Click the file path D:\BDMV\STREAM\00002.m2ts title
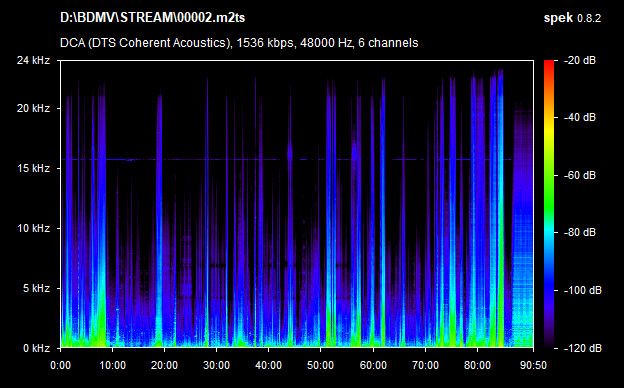This screenshot has width=624, height=388. pos(152,18)
